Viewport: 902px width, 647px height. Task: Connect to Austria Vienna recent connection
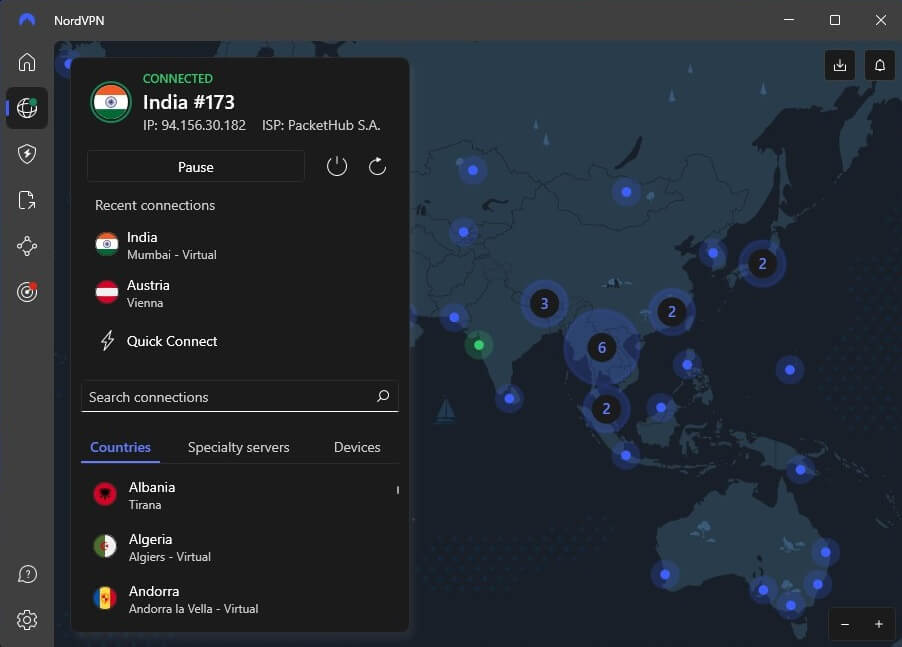[239, 293]
